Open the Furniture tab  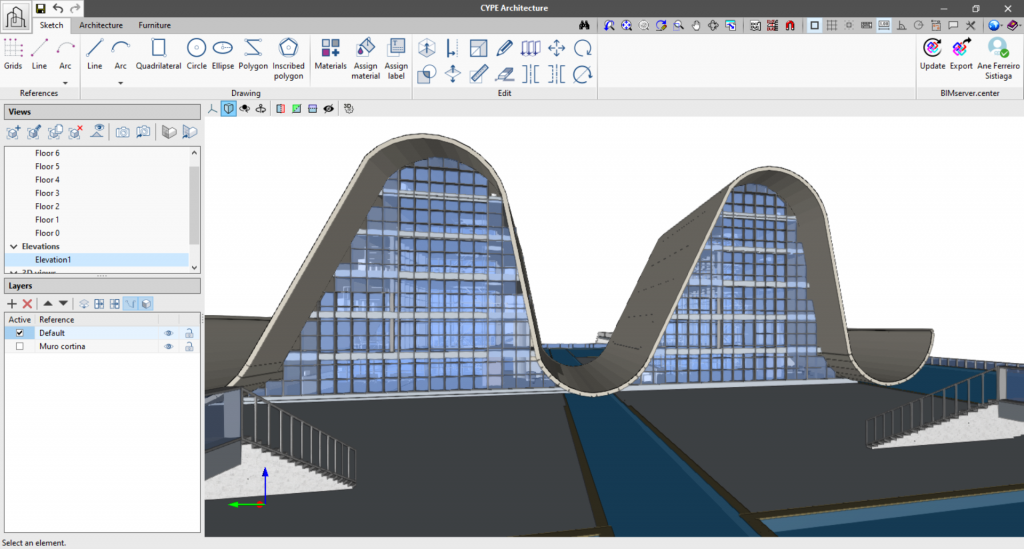click(154, 24)
